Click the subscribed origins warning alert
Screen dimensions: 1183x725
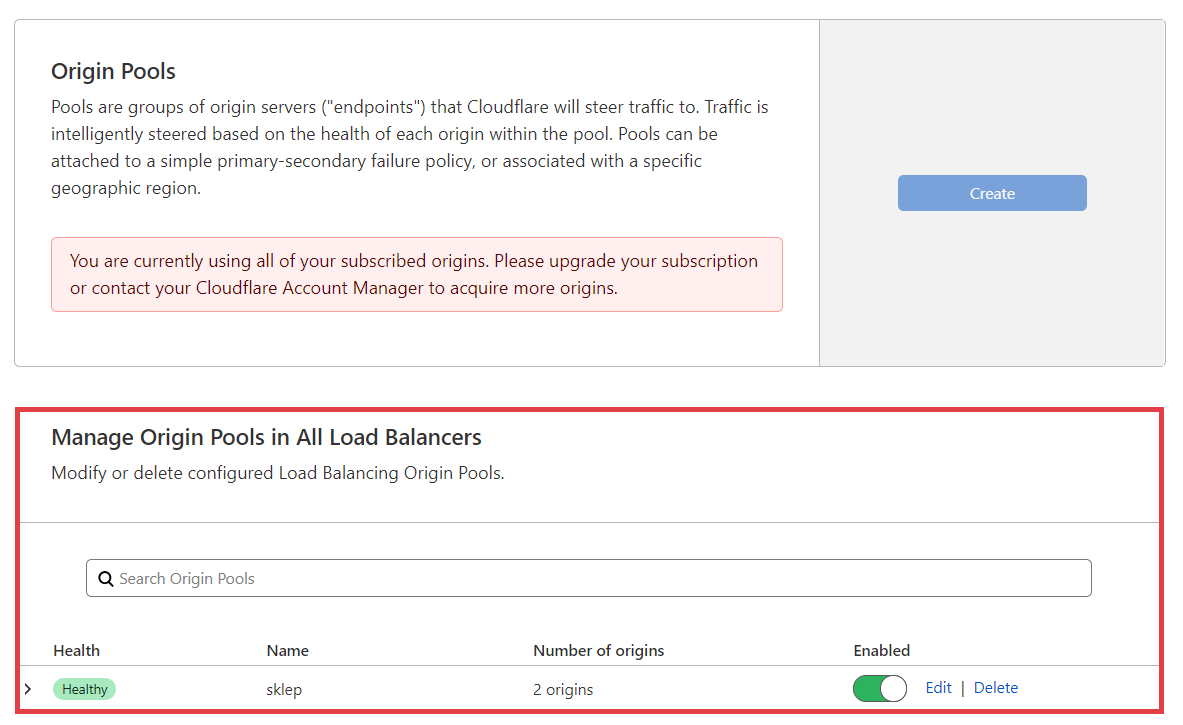(x=416, y=275)
